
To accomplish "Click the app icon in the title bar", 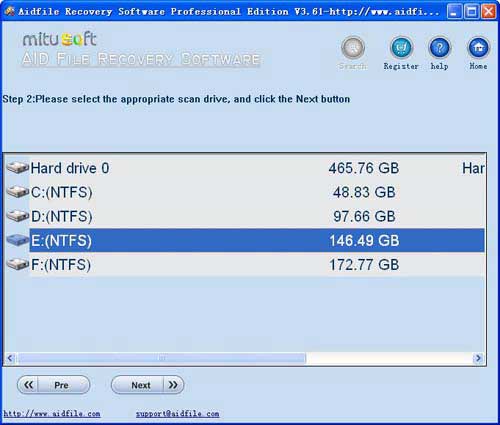I will tap(9, 11).
